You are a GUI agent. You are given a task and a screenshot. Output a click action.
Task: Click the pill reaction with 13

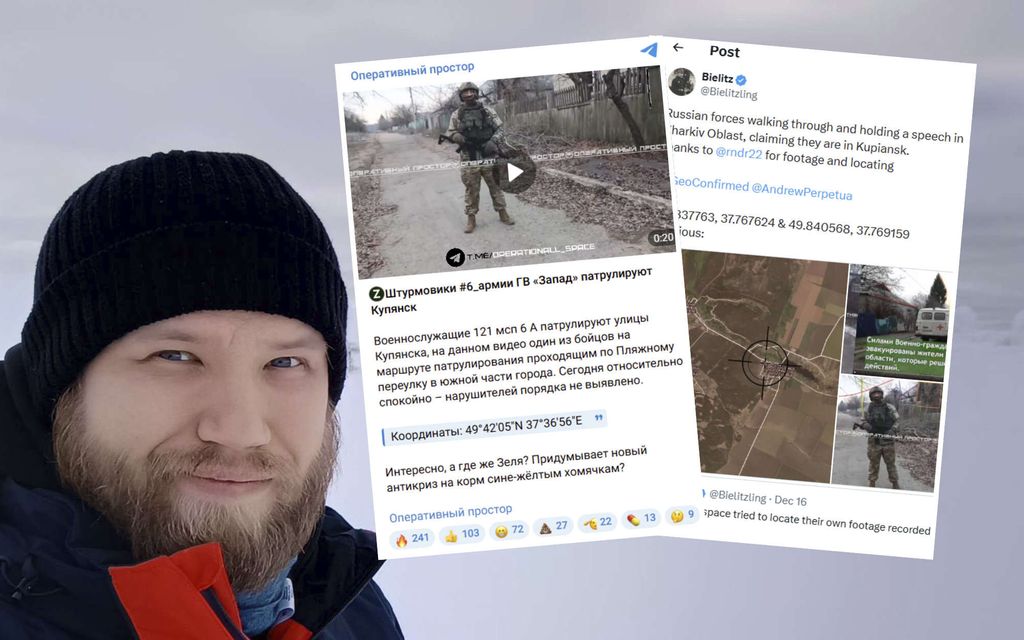(x=641, y=519)
